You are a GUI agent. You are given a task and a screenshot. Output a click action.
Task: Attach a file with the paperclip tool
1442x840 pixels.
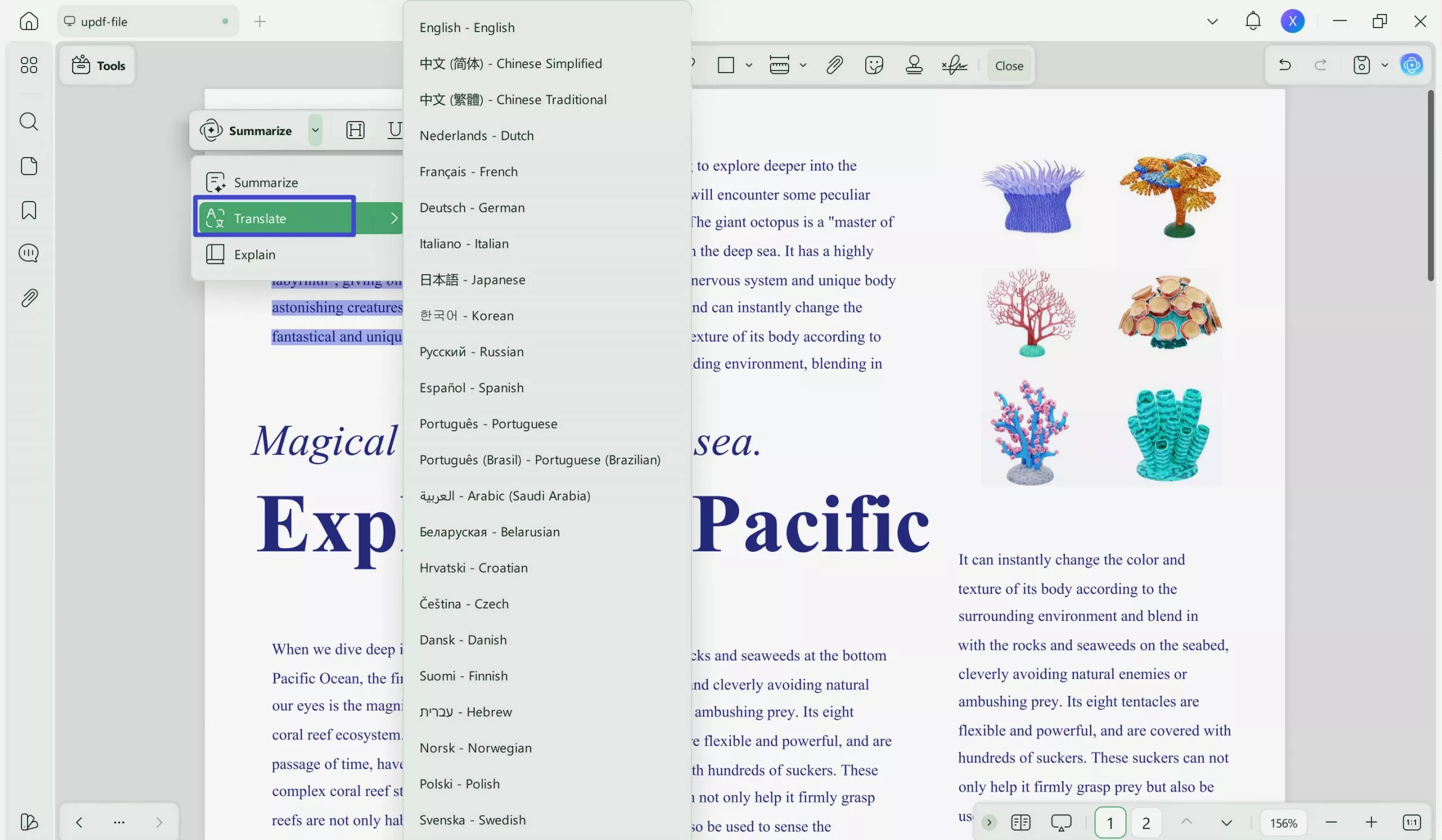pos(834,65)
